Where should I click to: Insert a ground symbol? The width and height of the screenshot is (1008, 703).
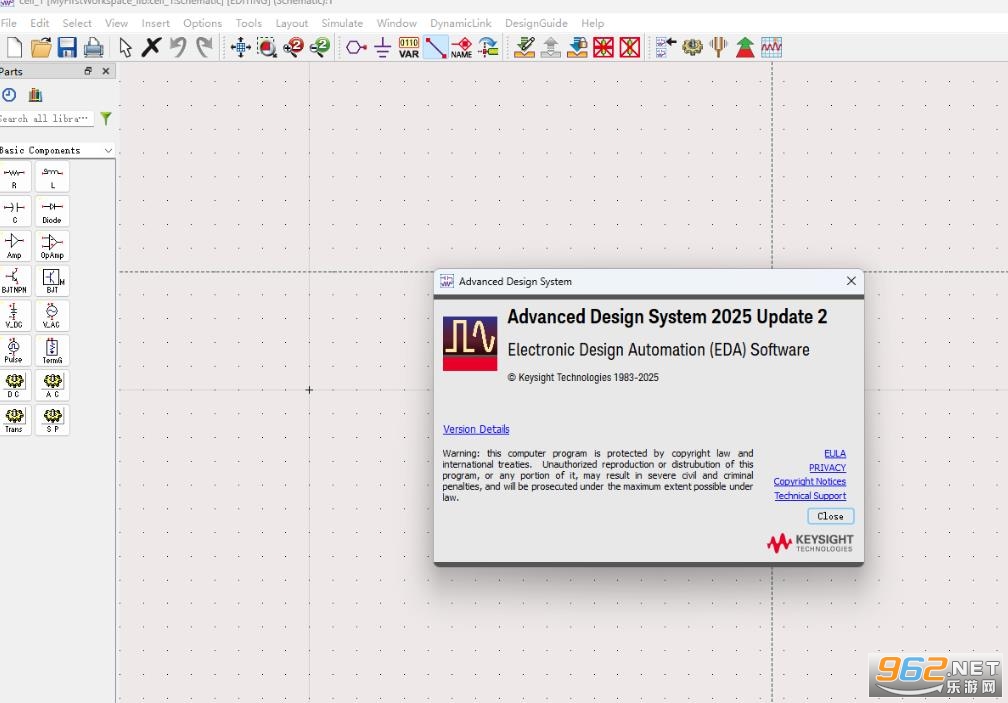[x=382, y=48]
